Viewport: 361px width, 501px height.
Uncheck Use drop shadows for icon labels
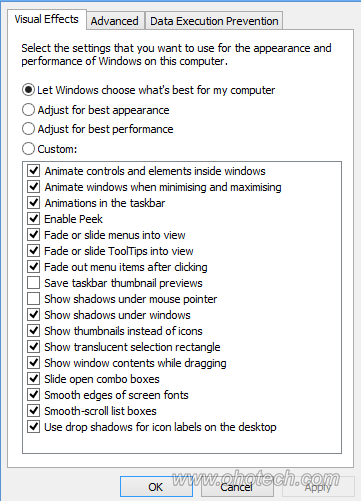34,427
